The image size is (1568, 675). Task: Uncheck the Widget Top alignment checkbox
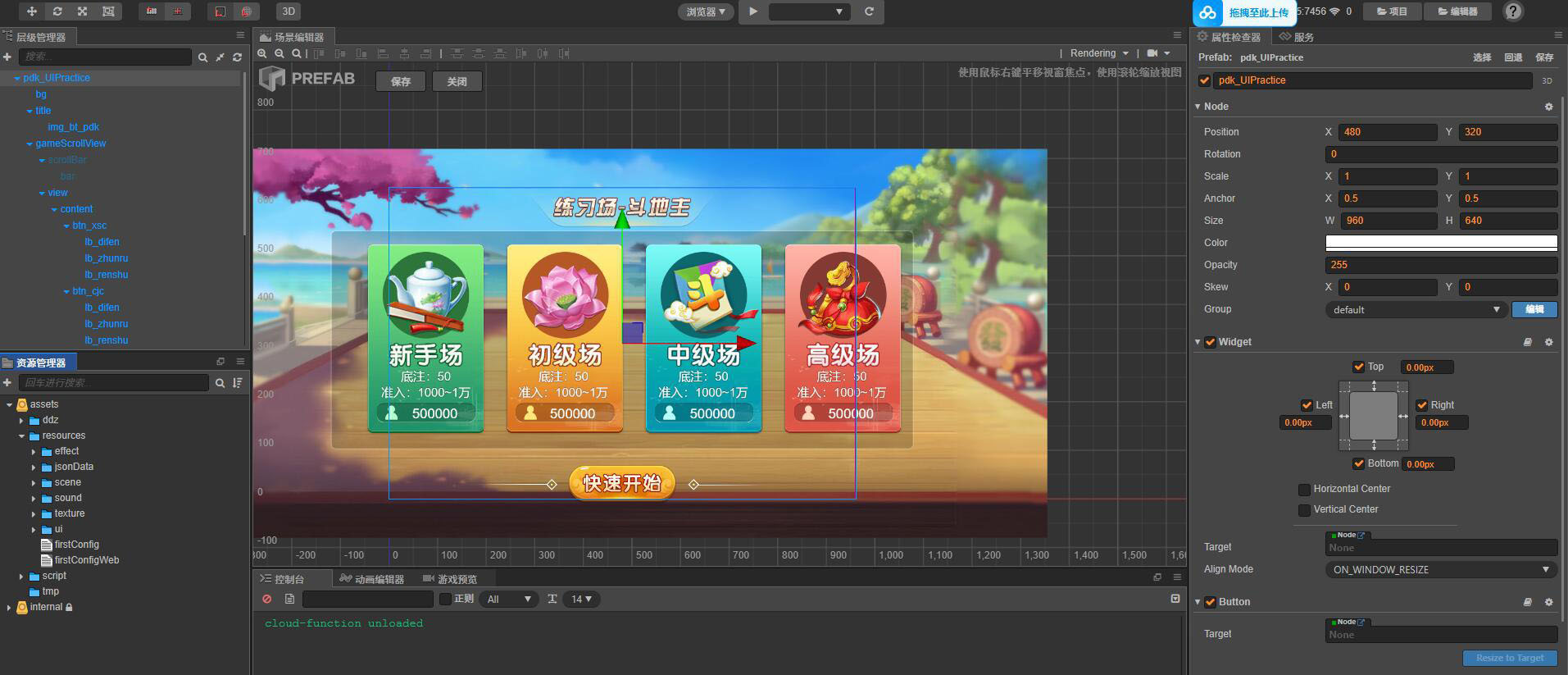(x=1359, y=367)
